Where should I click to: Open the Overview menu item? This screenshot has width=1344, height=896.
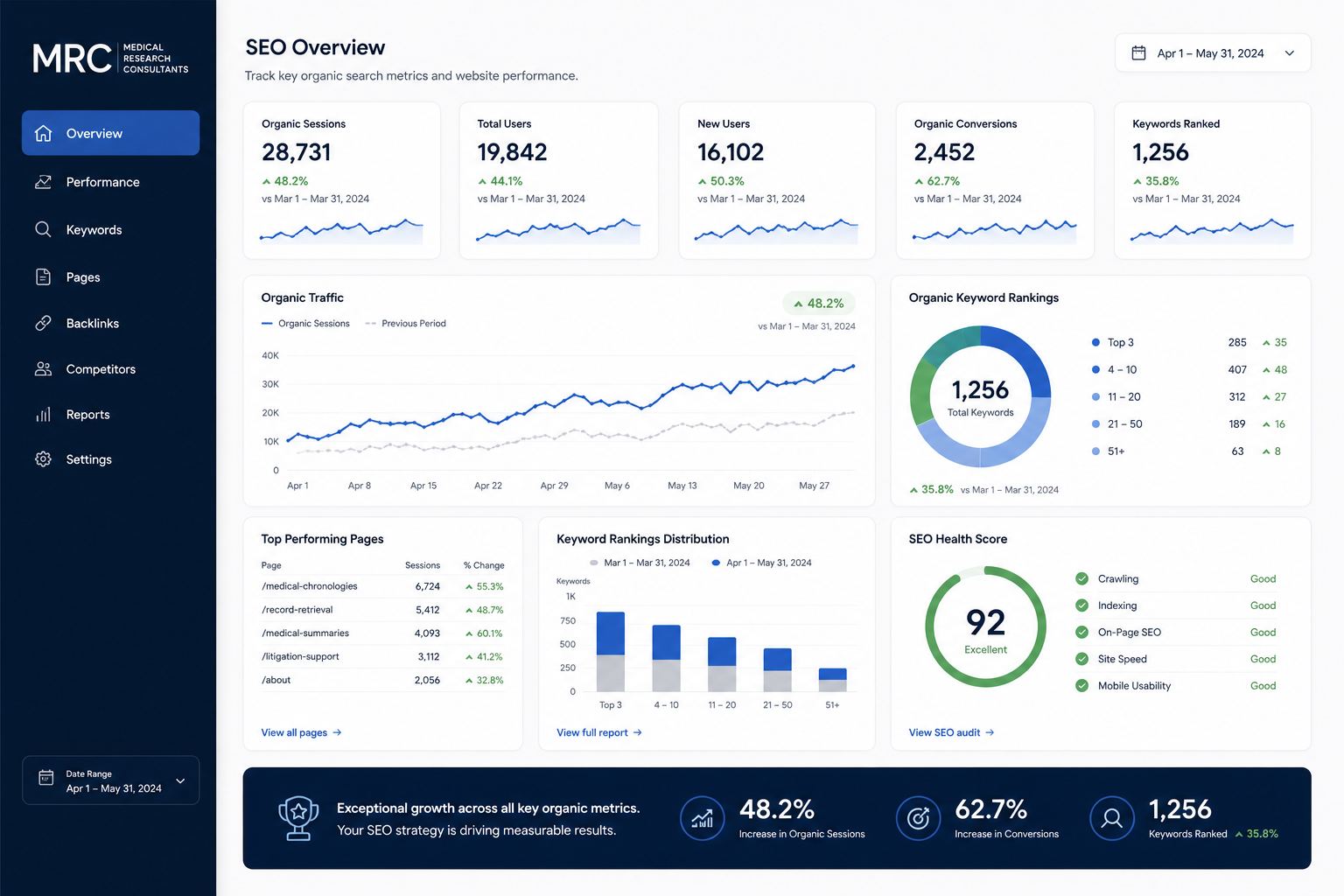[x=110, y=133]
